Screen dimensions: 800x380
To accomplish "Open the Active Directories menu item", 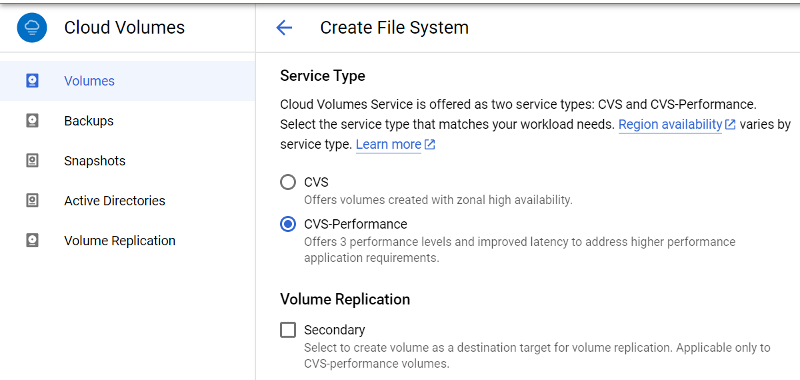I will coord(128,200).
